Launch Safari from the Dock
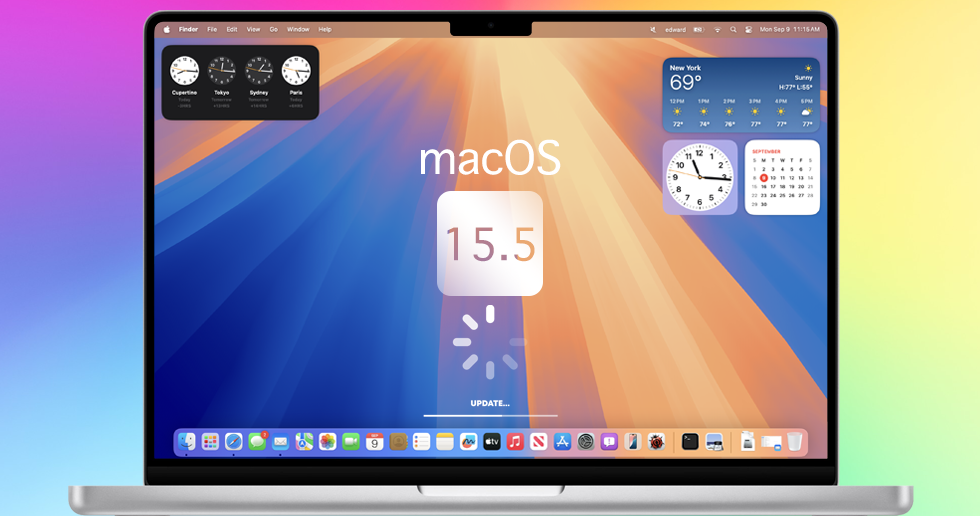This screenshot has height=516, width=980. pyautogui.click(x=234, y=442)
